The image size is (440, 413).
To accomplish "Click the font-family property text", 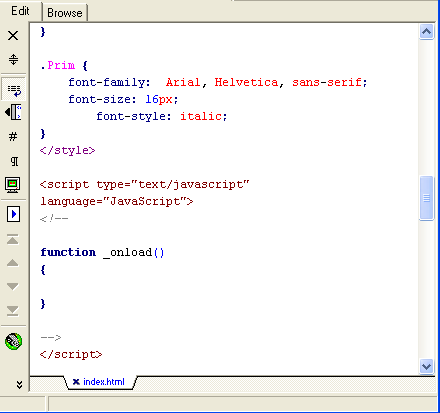I will [x=109, y=82].
